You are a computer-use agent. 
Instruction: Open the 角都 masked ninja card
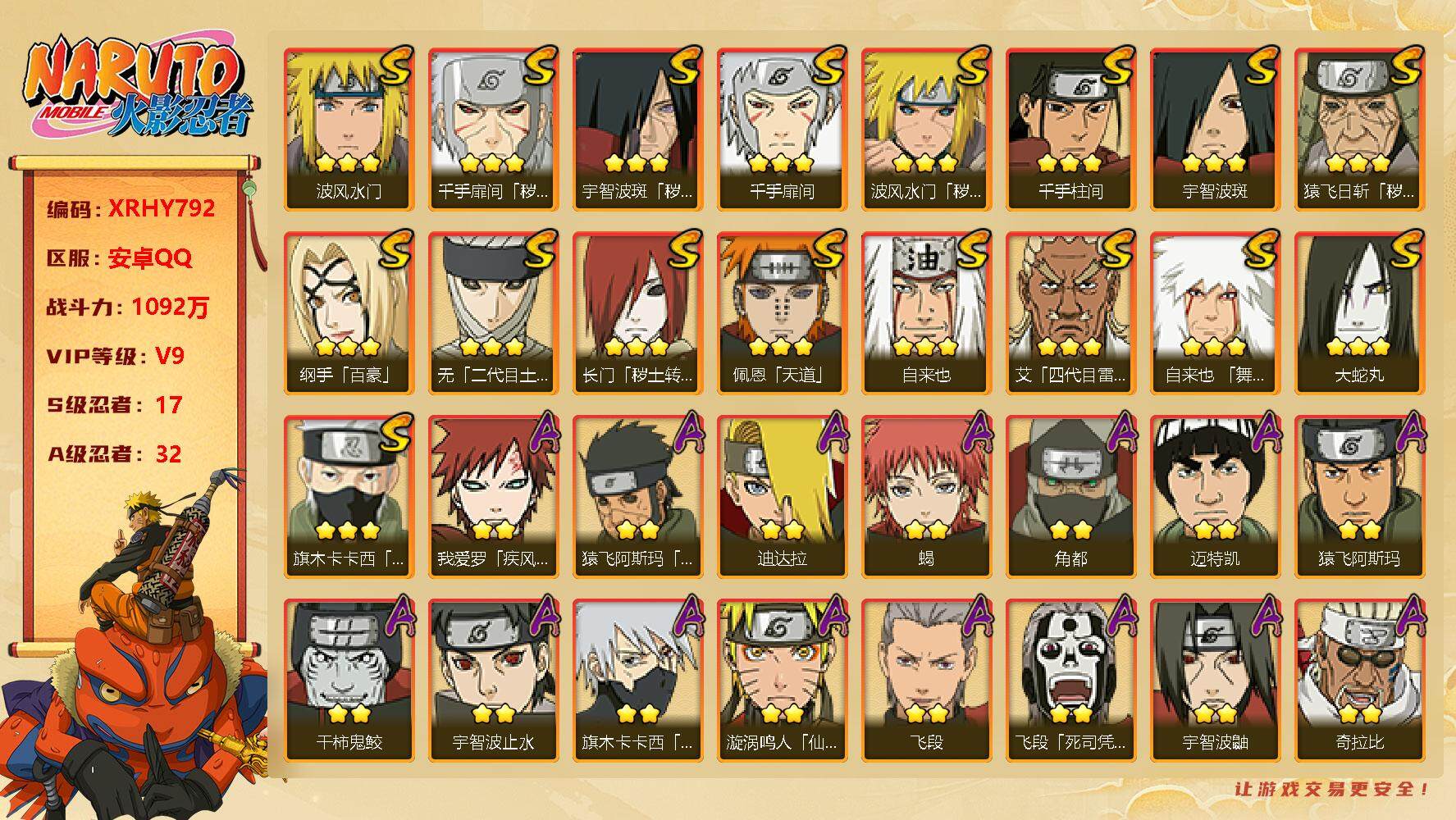click(1070, 496)
